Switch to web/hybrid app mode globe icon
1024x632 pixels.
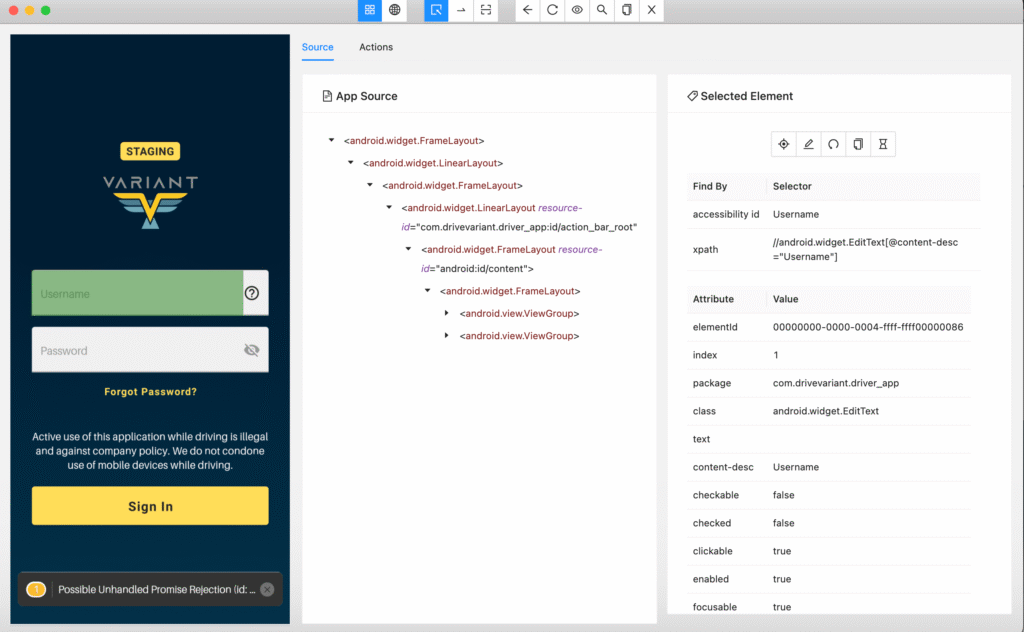click(x=395, y=10)
